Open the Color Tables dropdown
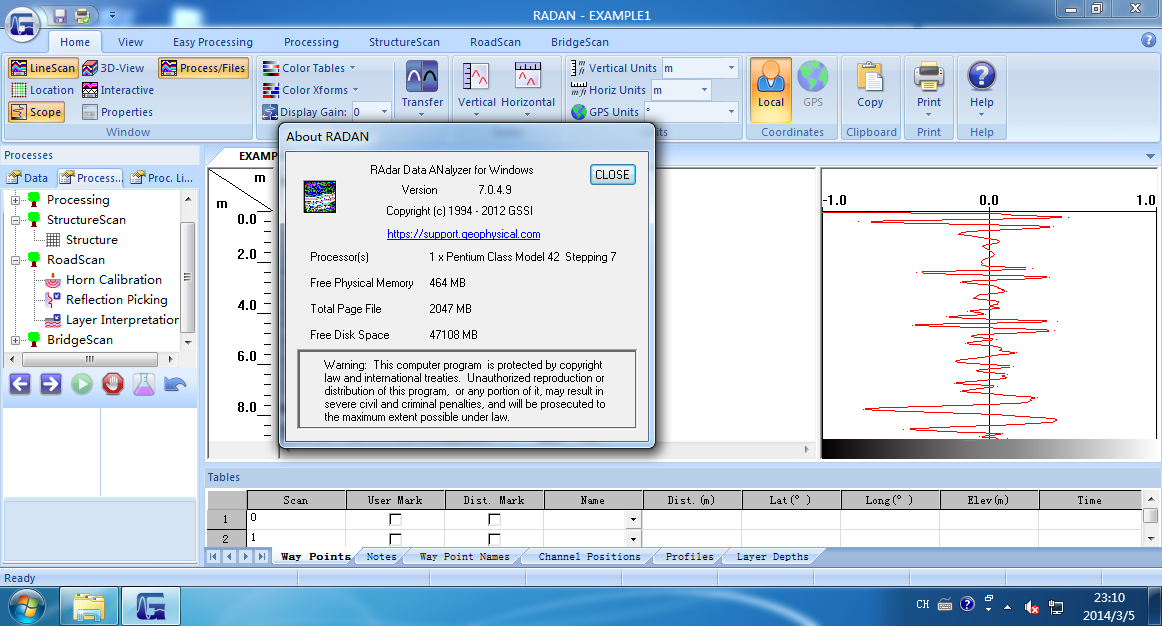Image resolution: width=1162 pixels, height=626 pixels. [x=309, y=68]
